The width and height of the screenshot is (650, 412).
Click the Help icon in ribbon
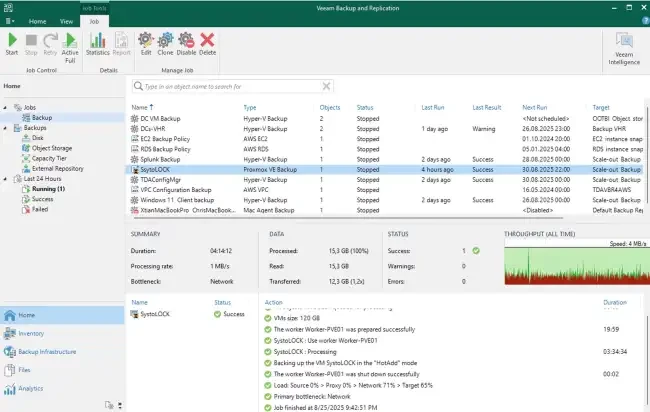click(x=645, y=21)
